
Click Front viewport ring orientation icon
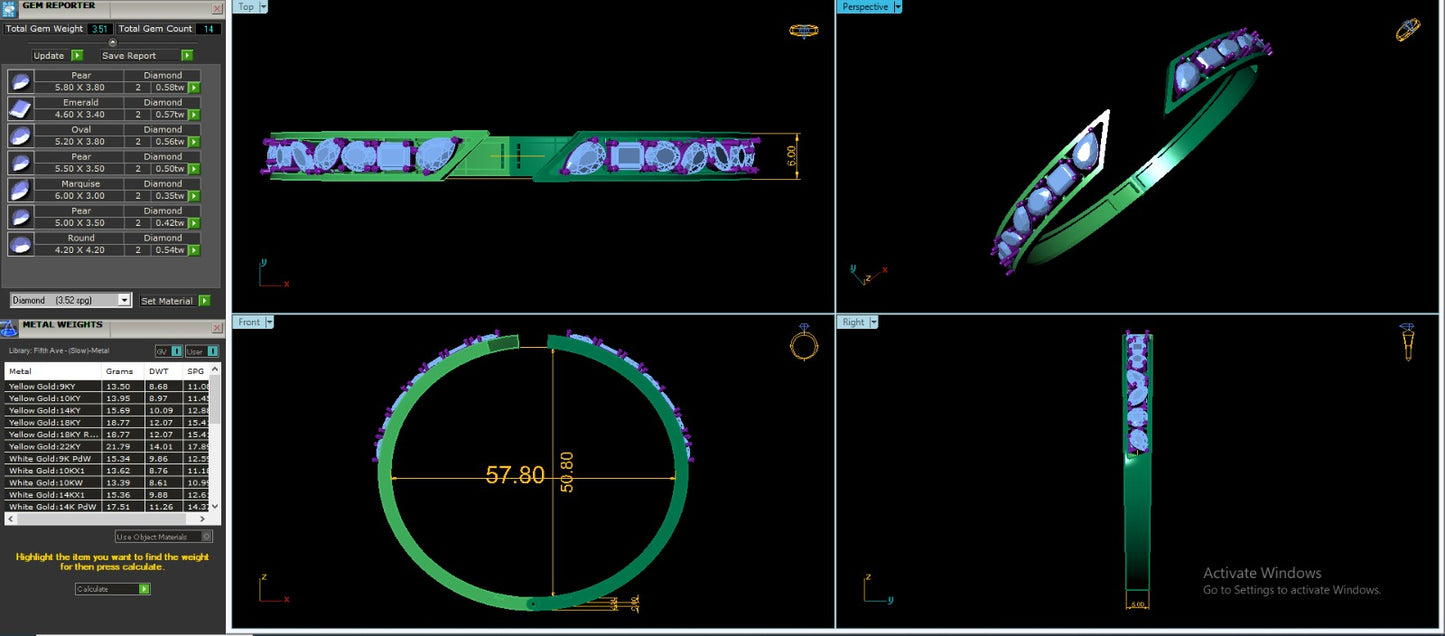pos(804,342)
